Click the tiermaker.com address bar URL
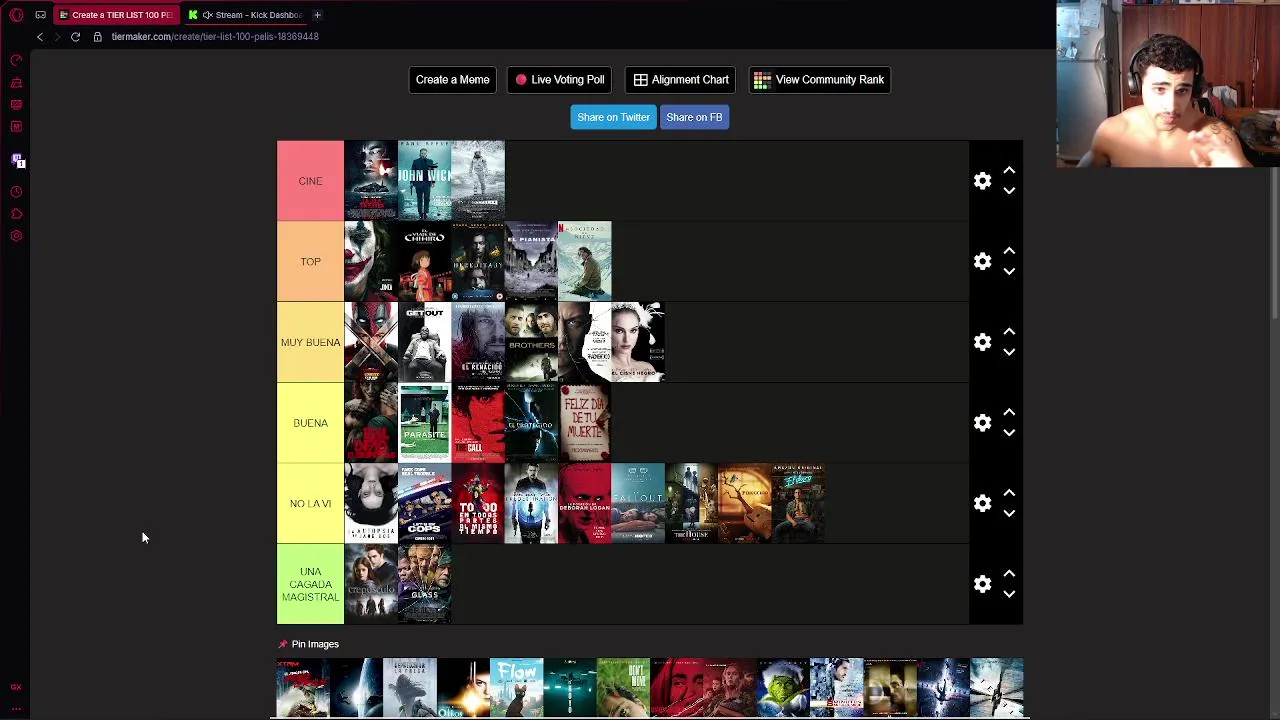The image size is (1280, 720). tap(215, 37)
